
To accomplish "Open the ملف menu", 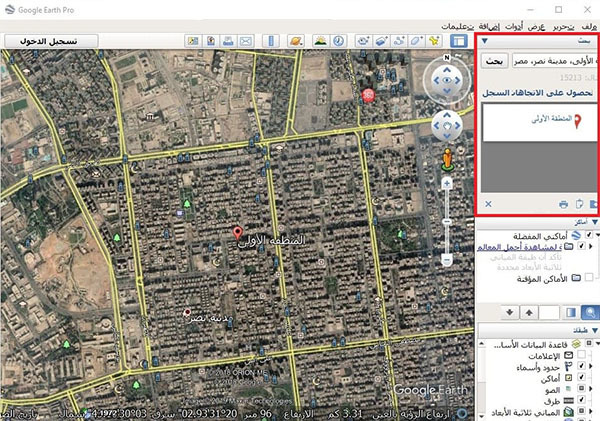I will [x=589, y=26].
